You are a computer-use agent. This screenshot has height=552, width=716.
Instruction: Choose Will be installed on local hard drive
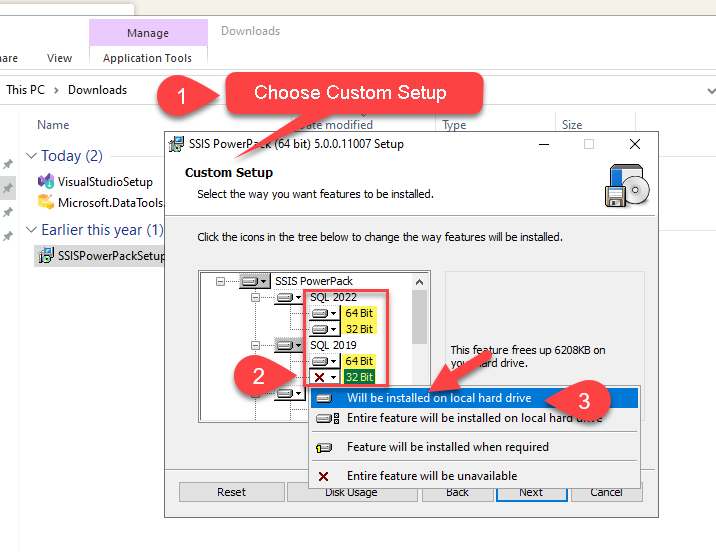(x=474, y=398)
